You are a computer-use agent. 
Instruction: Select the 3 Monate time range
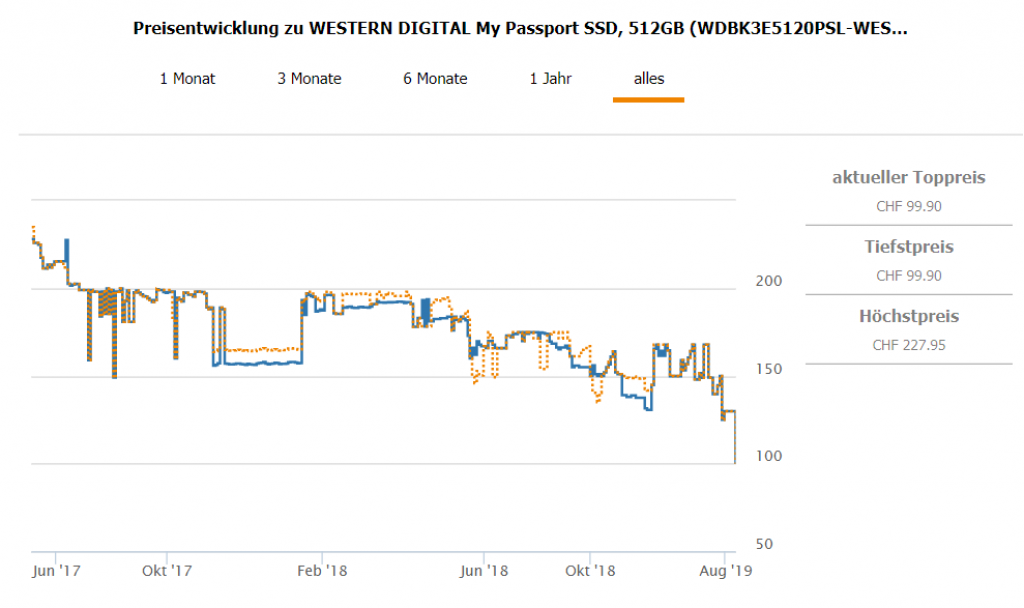309,78
